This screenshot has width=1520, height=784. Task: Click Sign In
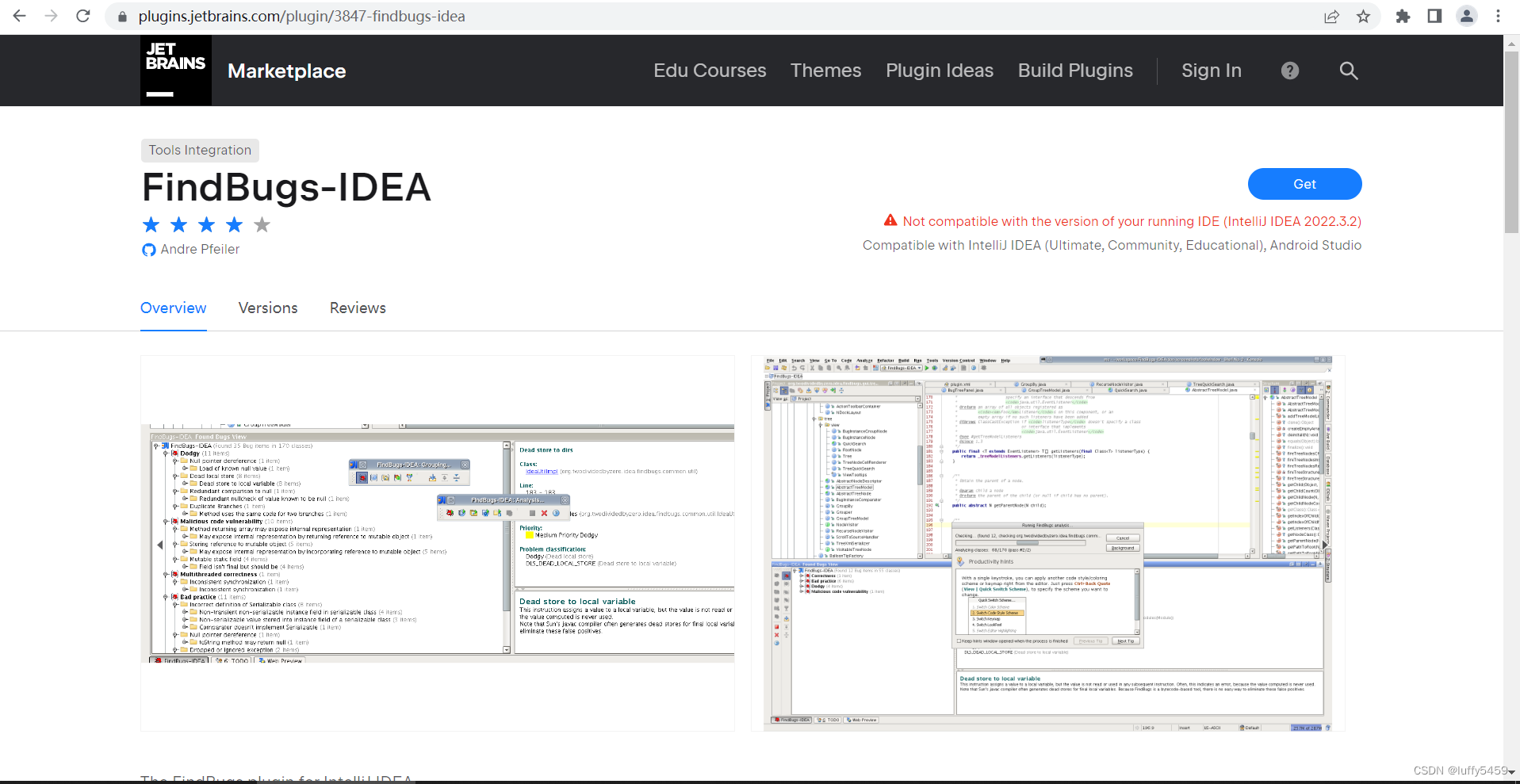tap(1212, 71)
